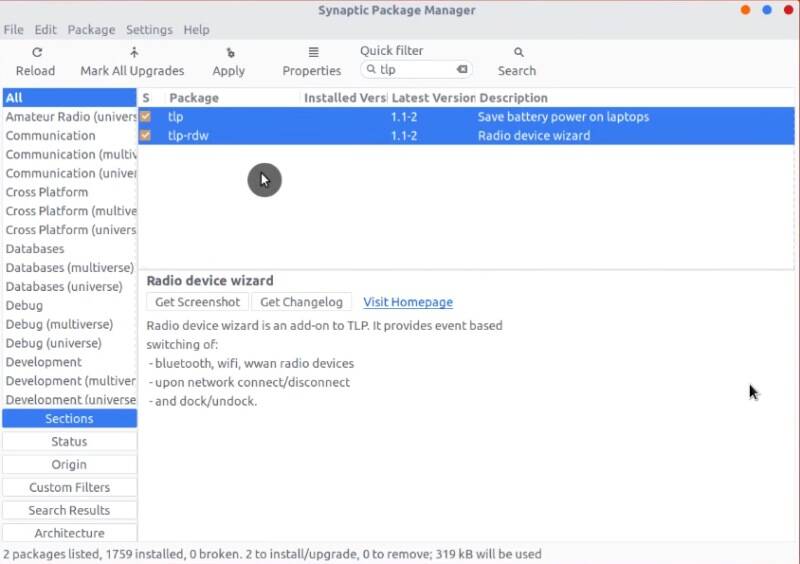Select Databases (universe) section
Screen dimensions: 800x564
point(69,286)
